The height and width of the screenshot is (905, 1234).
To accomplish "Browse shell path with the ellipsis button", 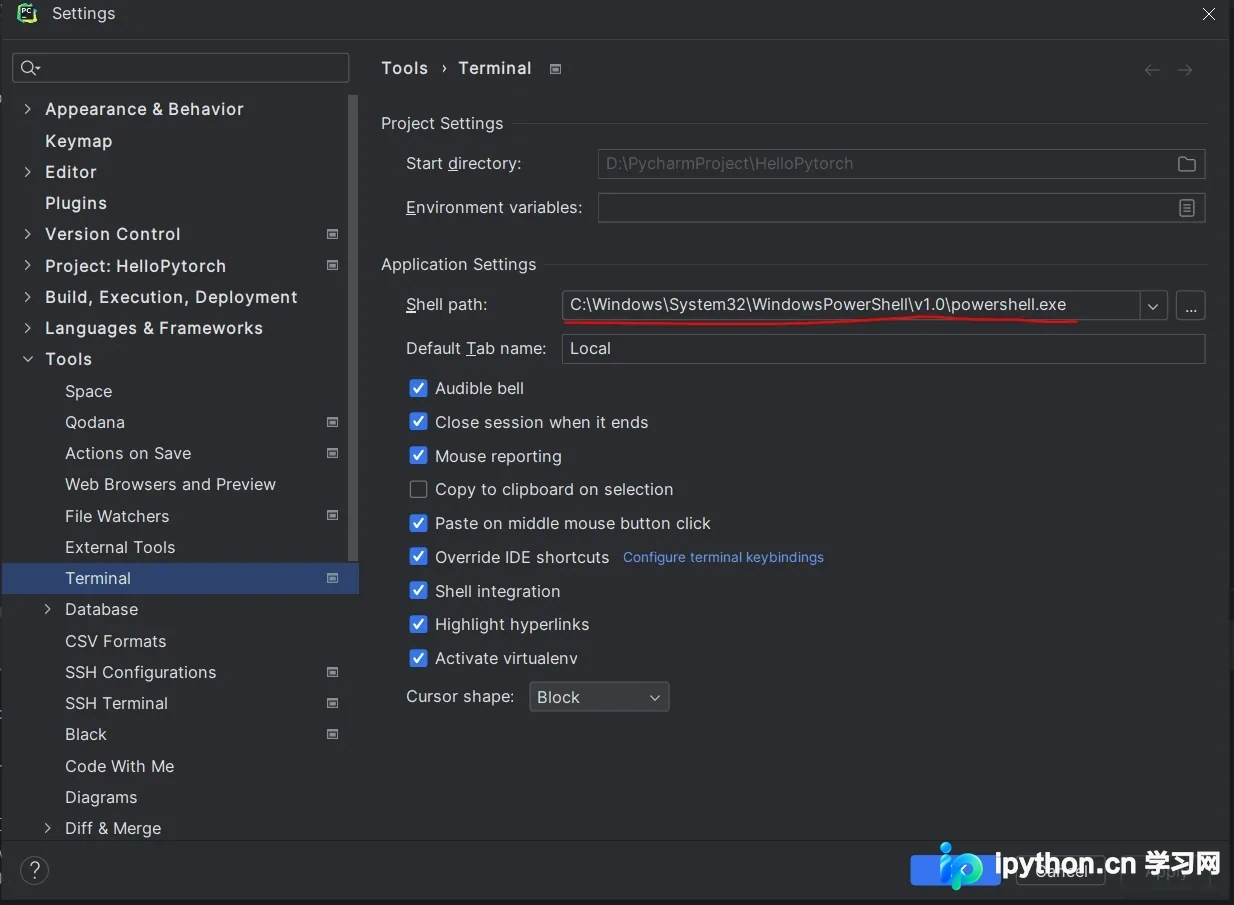I will (1190, 305).
